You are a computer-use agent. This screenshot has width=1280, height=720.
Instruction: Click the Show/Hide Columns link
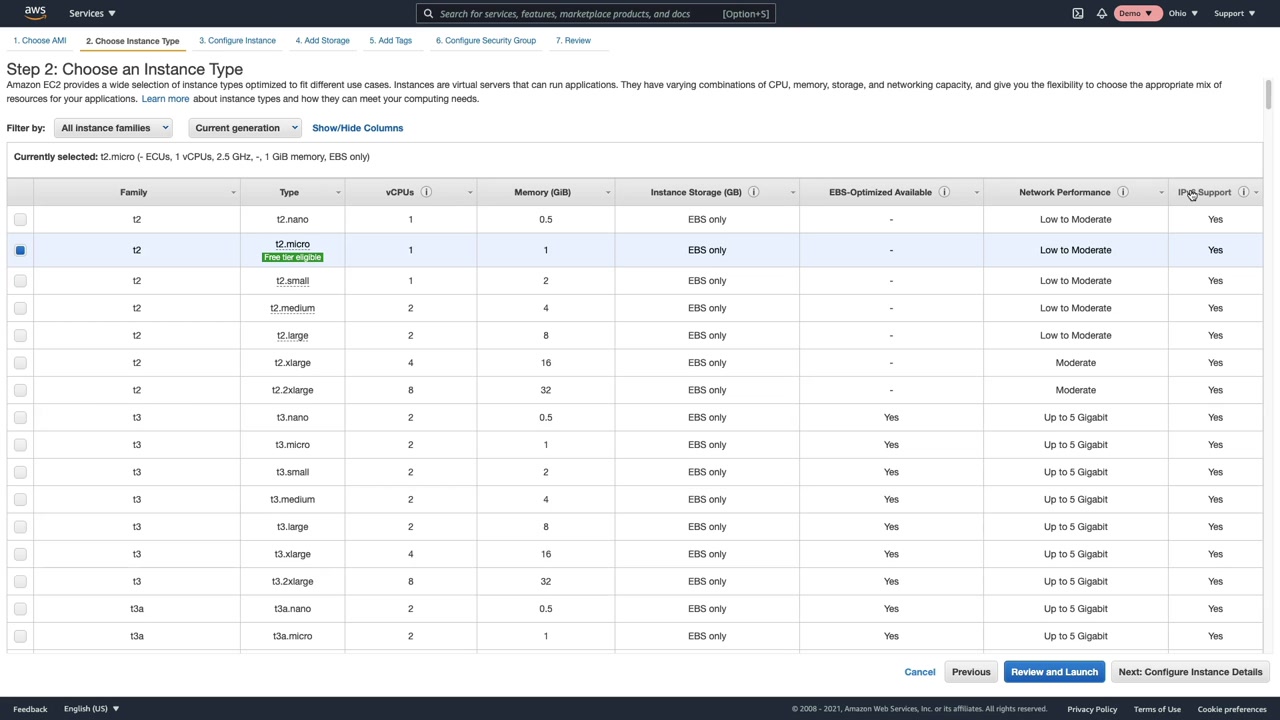click(x=357, y=128)
